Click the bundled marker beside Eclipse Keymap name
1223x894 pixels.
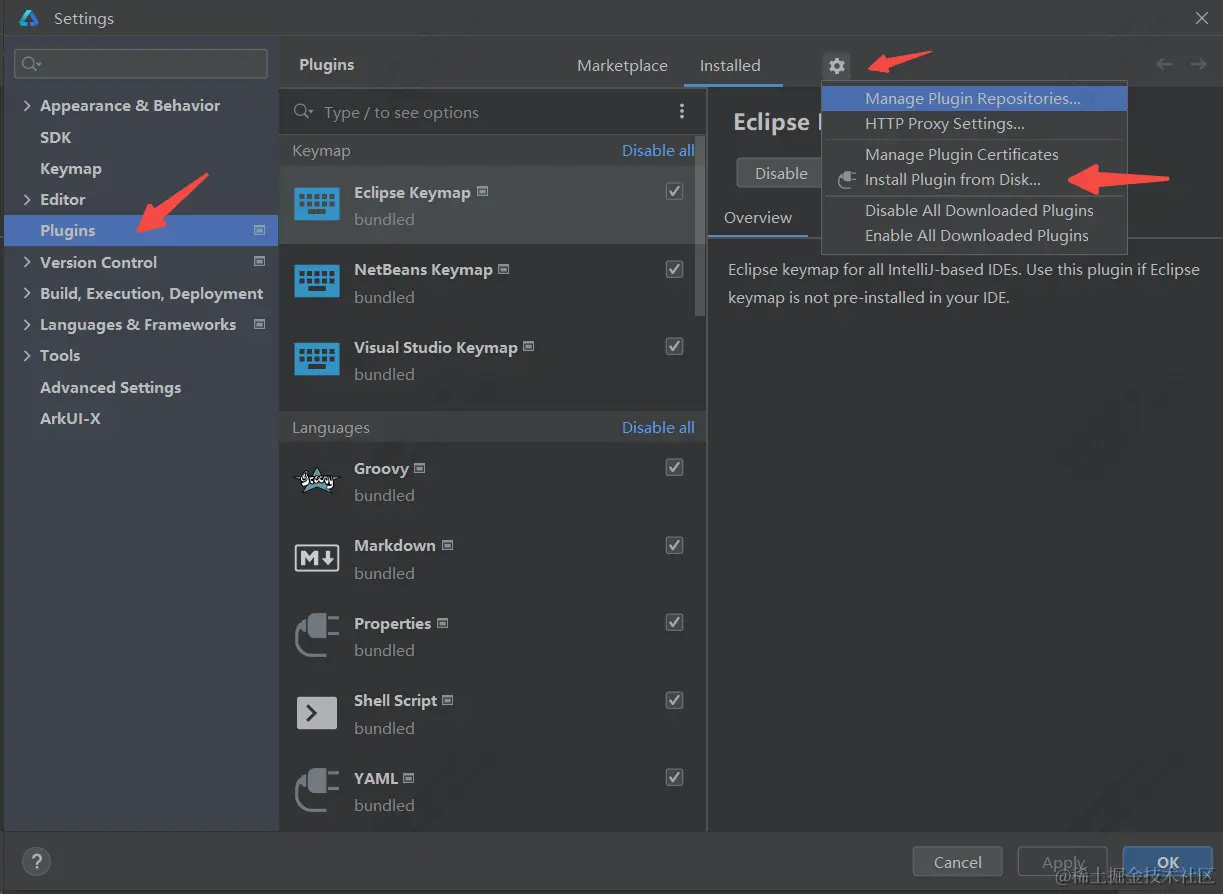click(483, 191)
